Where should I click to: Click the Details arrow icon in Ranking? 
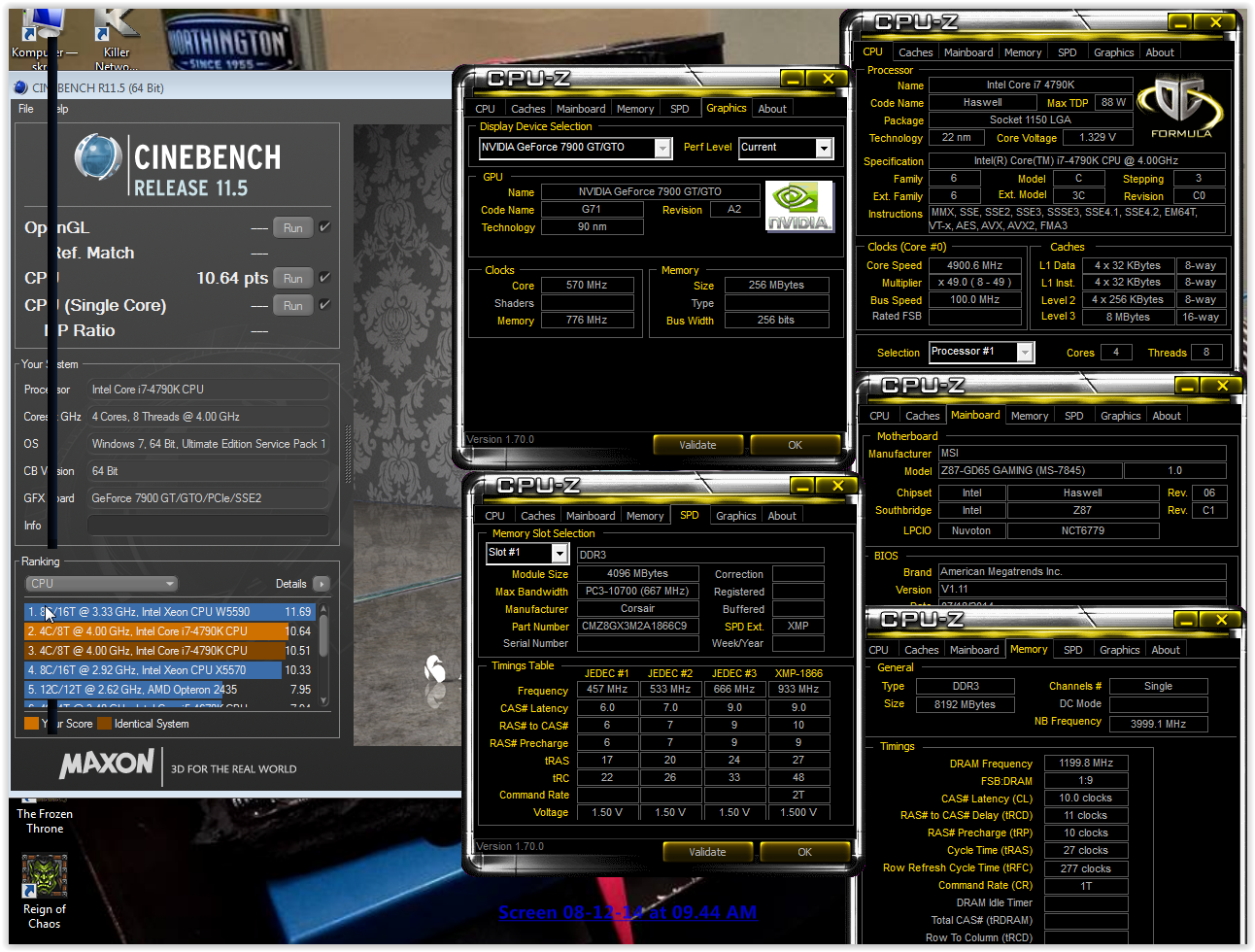point(322,584)
